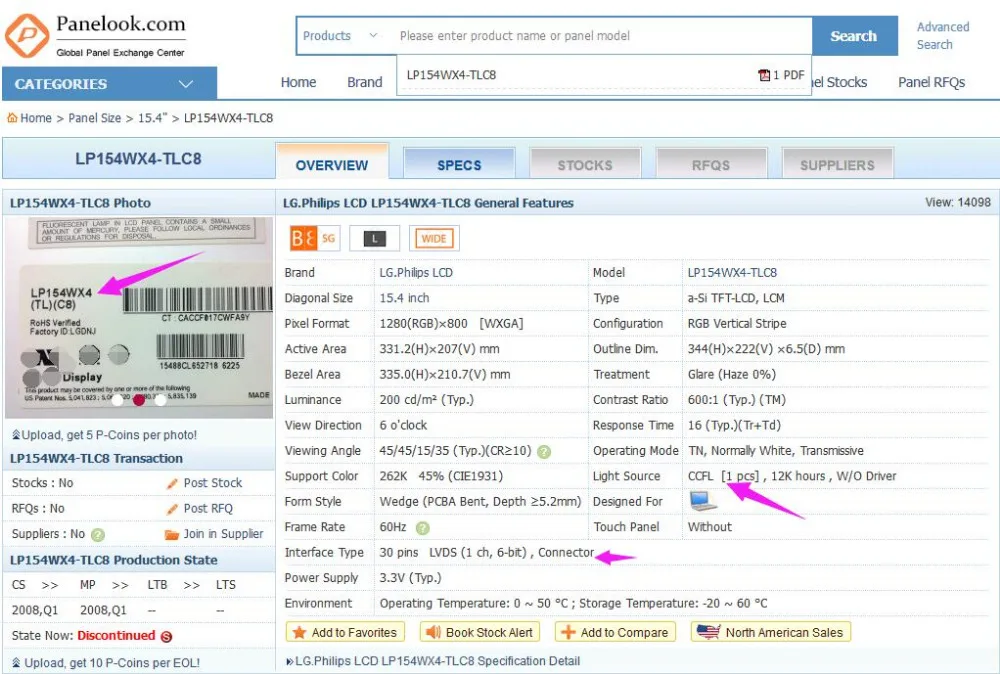Click the red Discontinued status icon
This screenshot has width=1000, height=674.
pos(166,636)
